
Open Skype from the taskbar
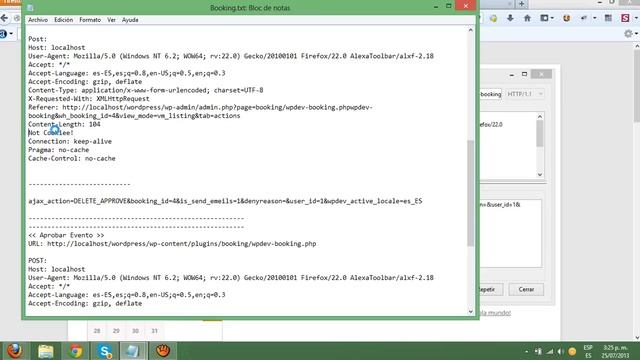click(104, 351)
